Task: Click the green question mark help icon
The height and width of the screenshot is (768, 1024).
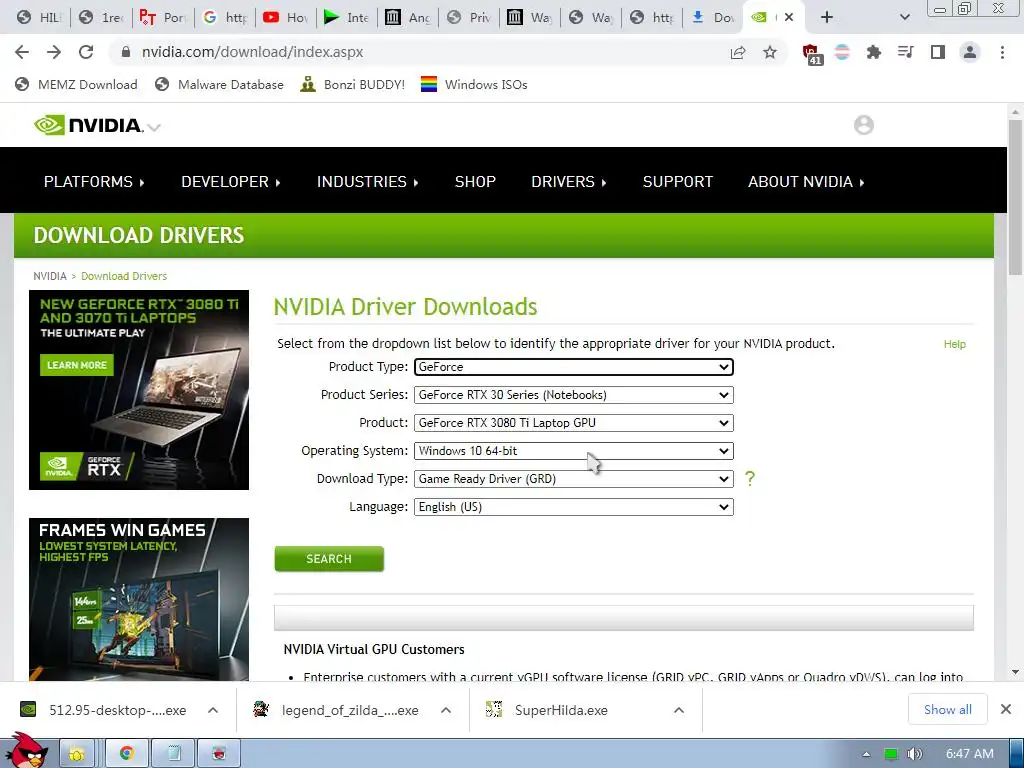Action: [750, 479]
